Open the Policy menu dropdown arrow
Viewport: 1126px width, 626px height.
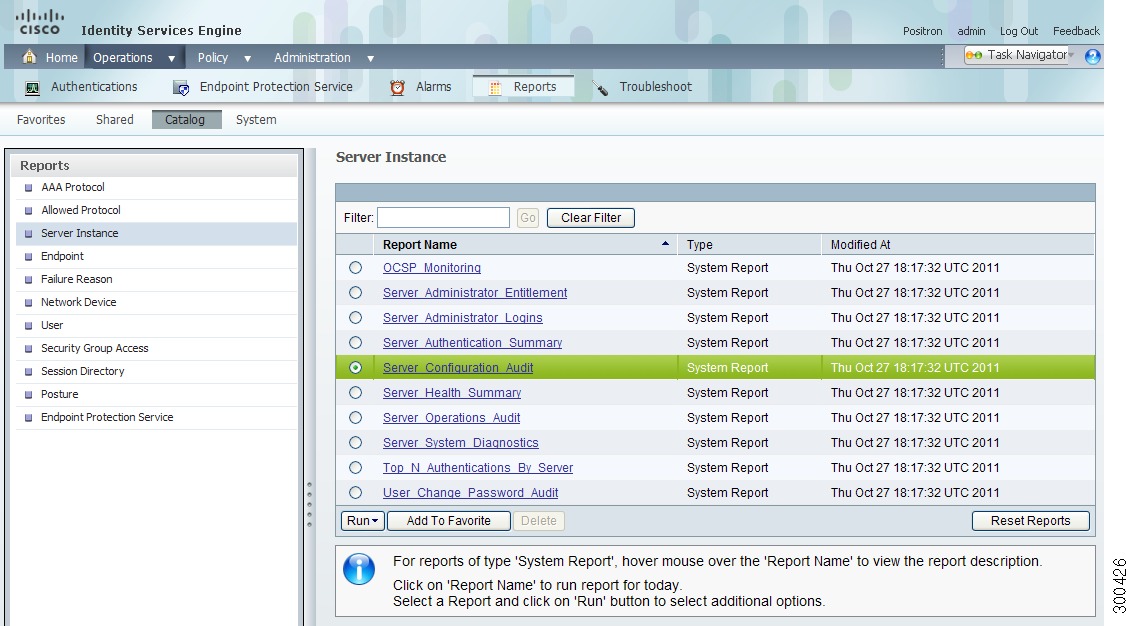(247, 58)
